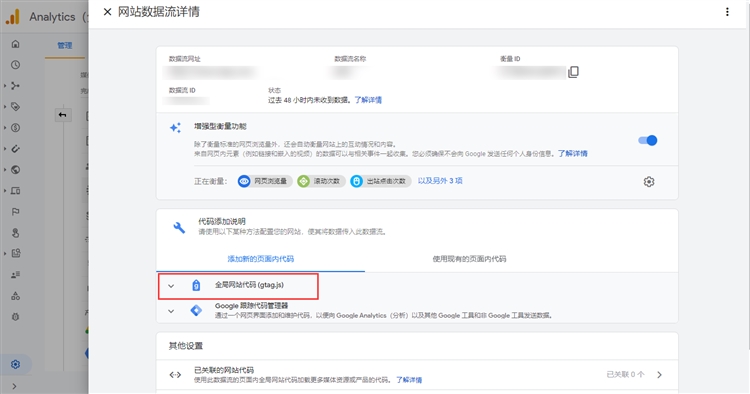Click the 代码添加说明 heading

point(222,221)
